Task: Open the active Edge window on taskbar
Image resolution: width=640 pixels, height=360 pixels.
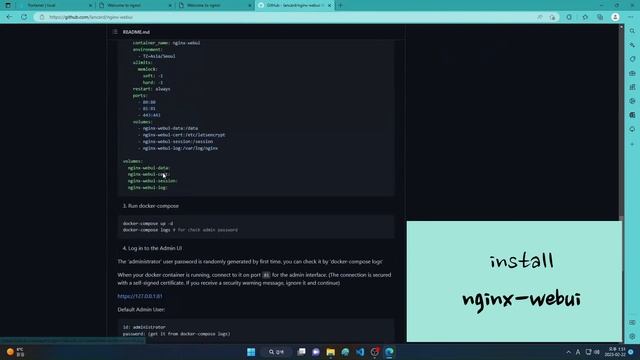Action: tap(389, 352)
